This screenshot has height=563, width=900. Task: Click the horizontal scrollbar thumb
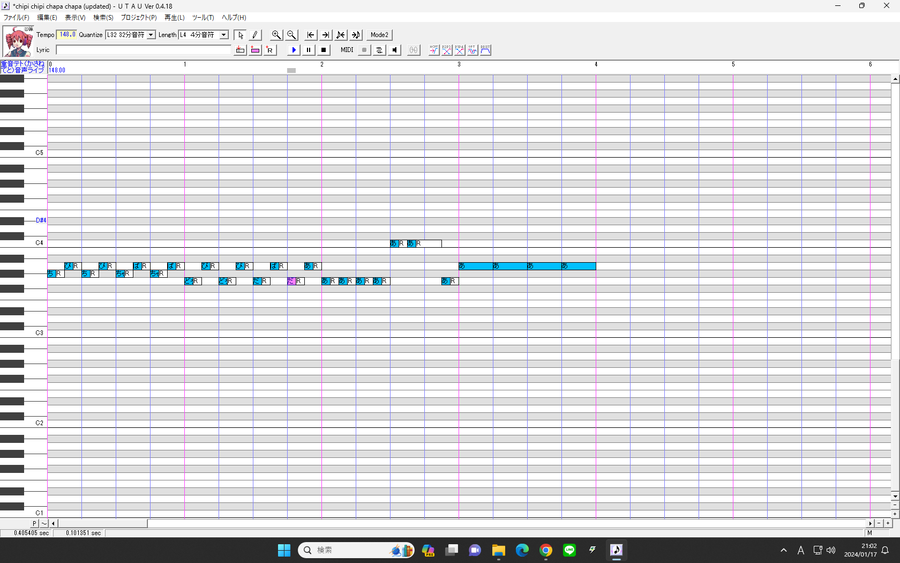tap(102, 523)
